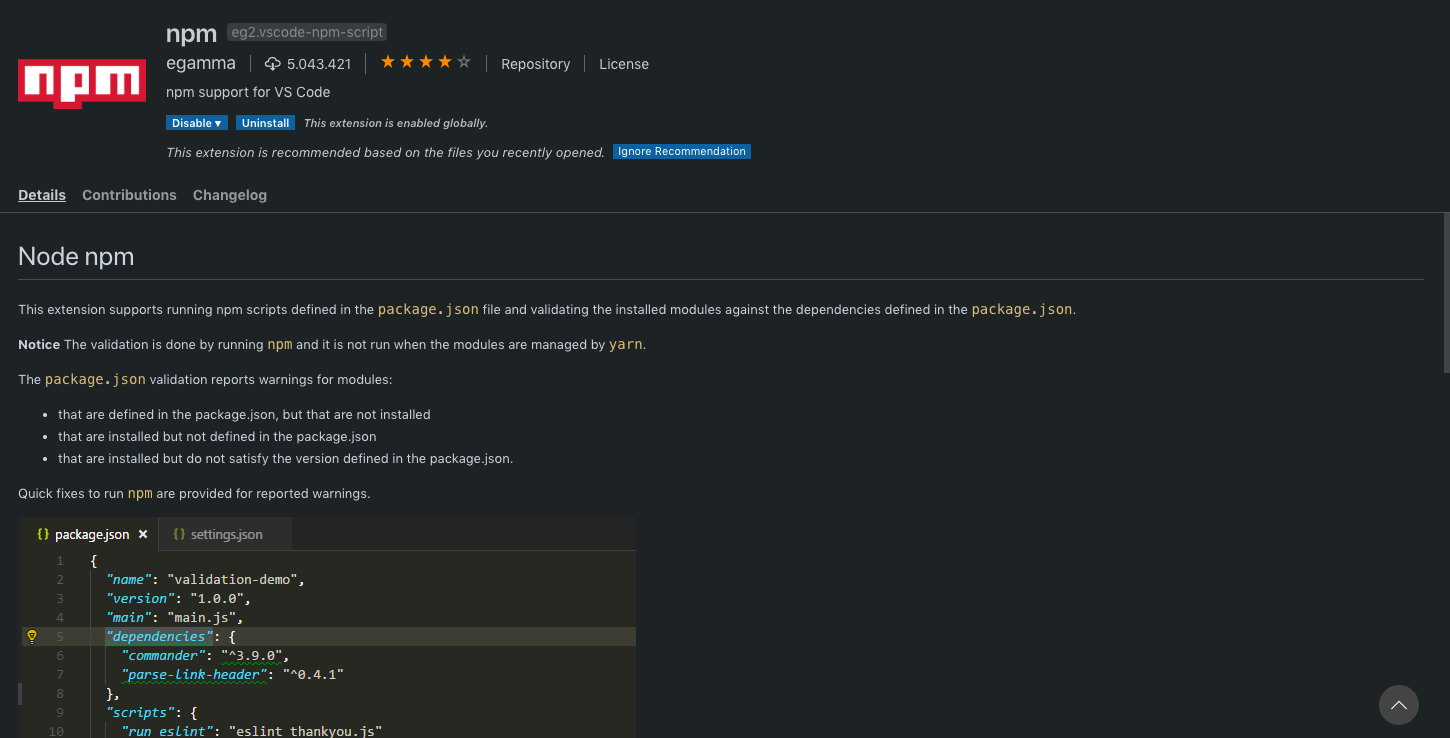The image size is (1450, 738).
Task: Switch to the Changelog tab
Action: 229,195
